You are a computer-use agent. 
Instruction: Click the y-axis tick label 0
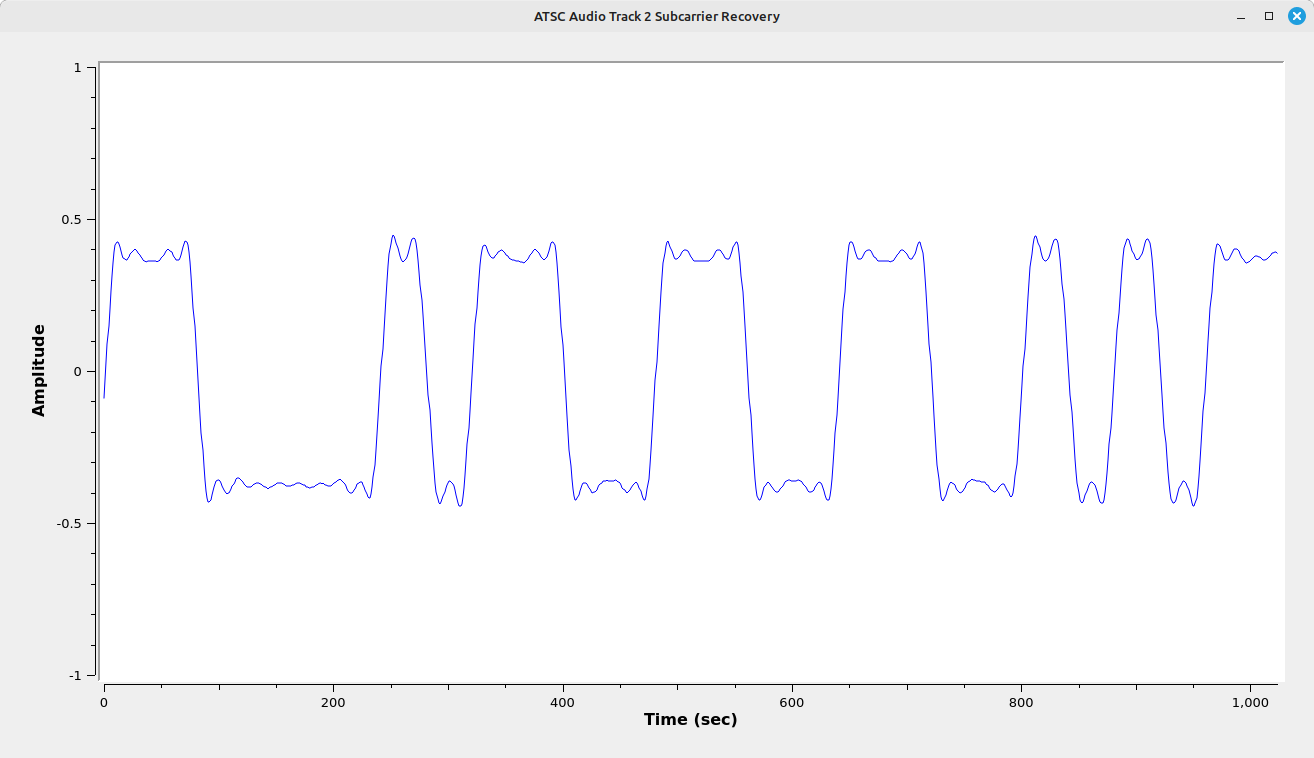click(78, 372)
